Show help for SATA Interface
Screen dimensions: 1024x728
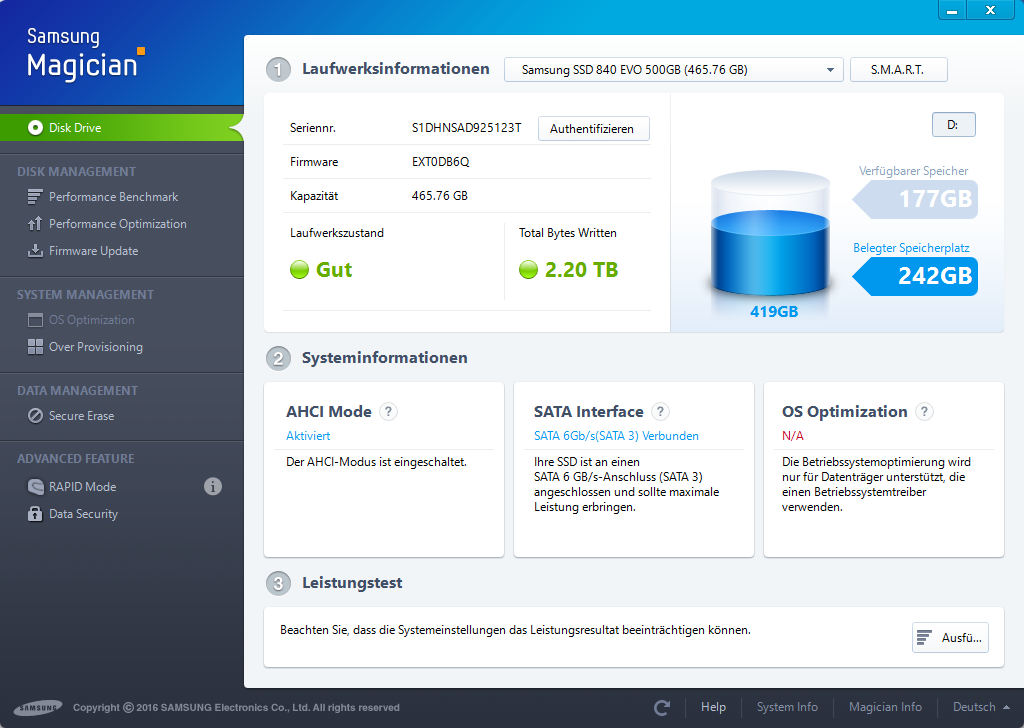click(660, 411)
